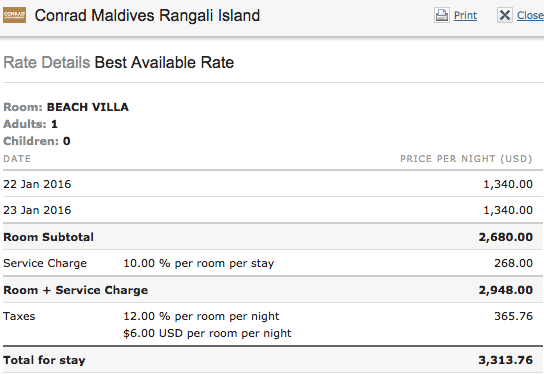The height and width of the screenshot is (374, 544).
Task: Select the 22 Jan 2016 date row
Action: pyautogui.click(x=273, y=184)
